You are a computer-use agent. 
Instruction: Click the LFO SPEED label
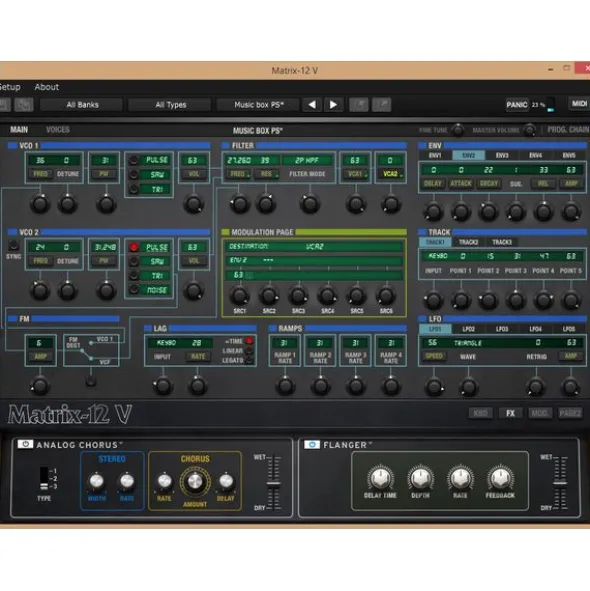pyautogui.click(x=434, y=356)
